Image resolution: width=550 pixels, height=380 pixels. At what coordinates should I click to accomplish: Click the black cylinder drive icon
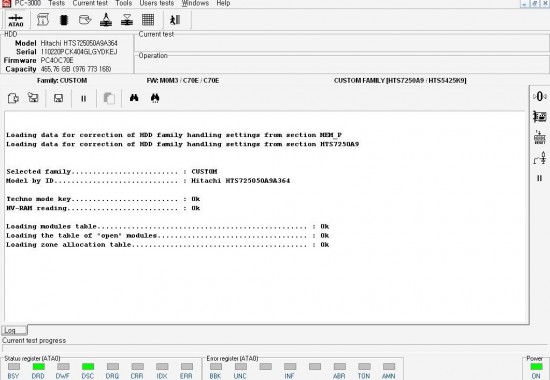click(x=63, y=20)
